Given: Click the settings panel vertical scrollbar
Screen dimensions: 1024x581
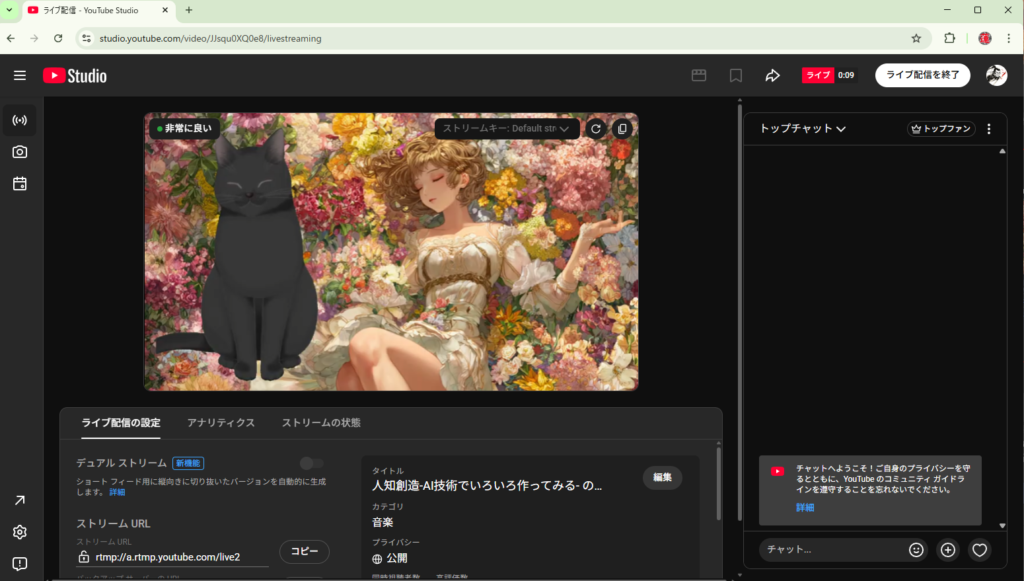Looking at the screenshot, I should [718, 483].
